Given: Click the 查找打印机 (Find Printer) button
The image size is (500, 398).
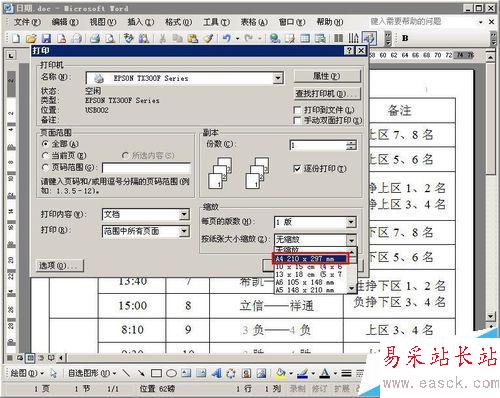Looking at the screenshot, I should click(x=327, y=94).
